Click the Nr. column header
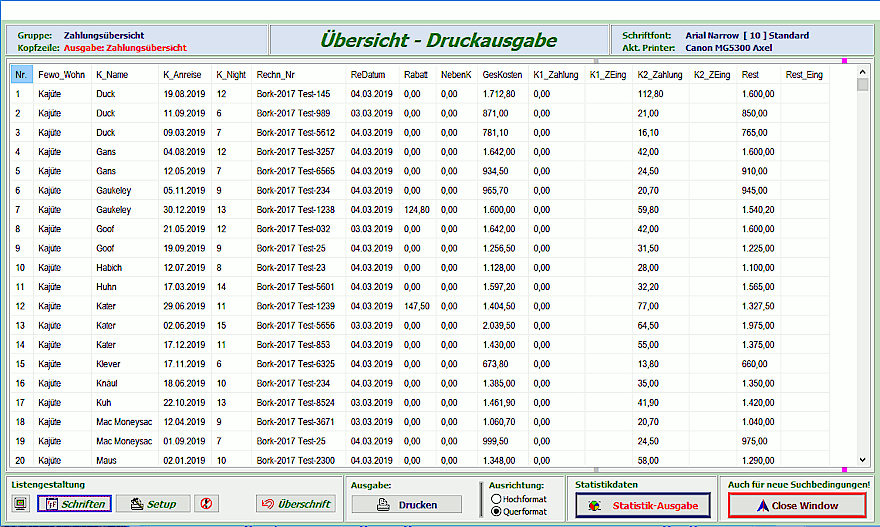 pos(22,75)
